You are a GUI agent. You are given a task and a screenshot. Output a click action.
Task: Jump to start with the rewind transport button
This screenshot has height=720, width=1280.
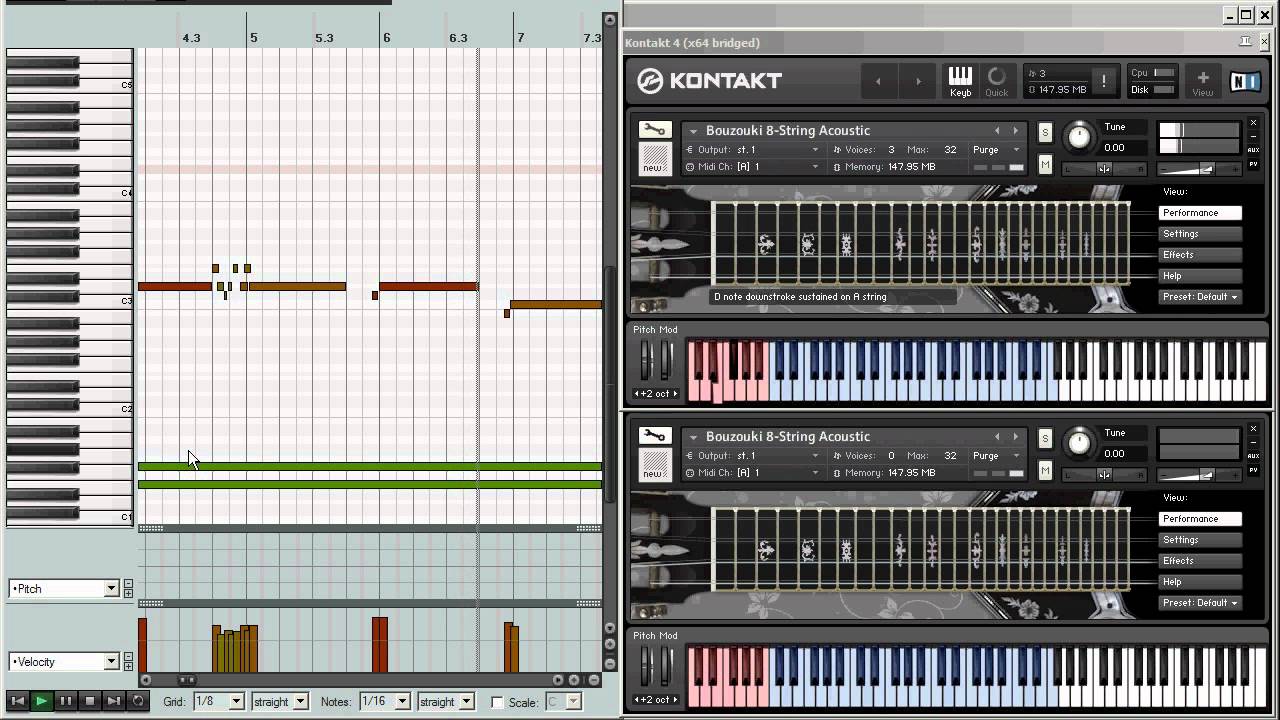[x=17, y=701]
